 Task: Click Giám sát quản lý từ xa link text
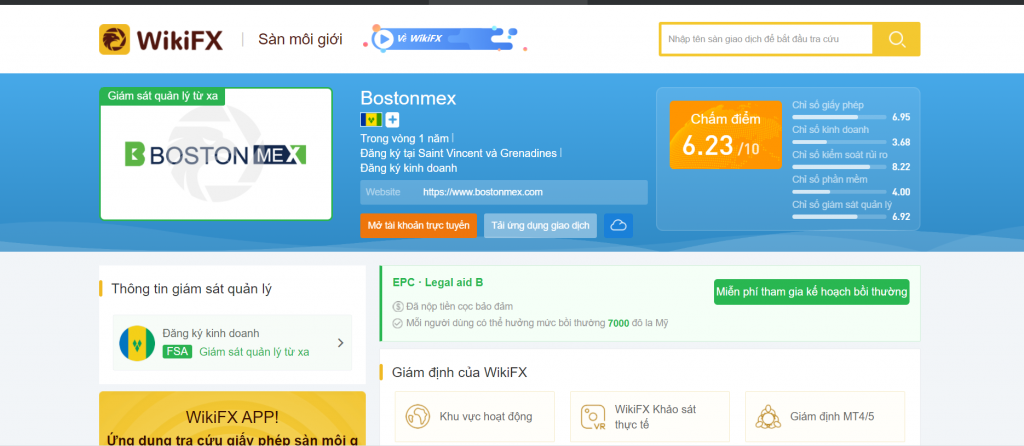pos(254,352)
